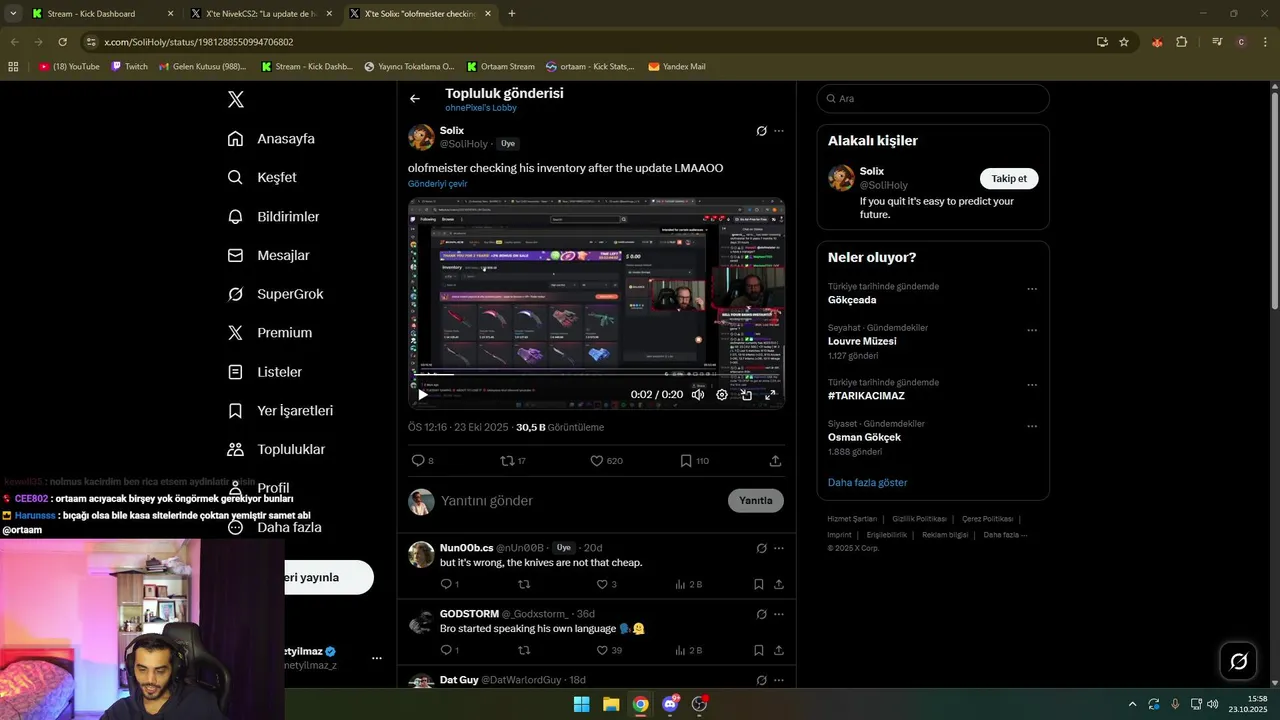Open the Twitch bookmark

point(129,67)
